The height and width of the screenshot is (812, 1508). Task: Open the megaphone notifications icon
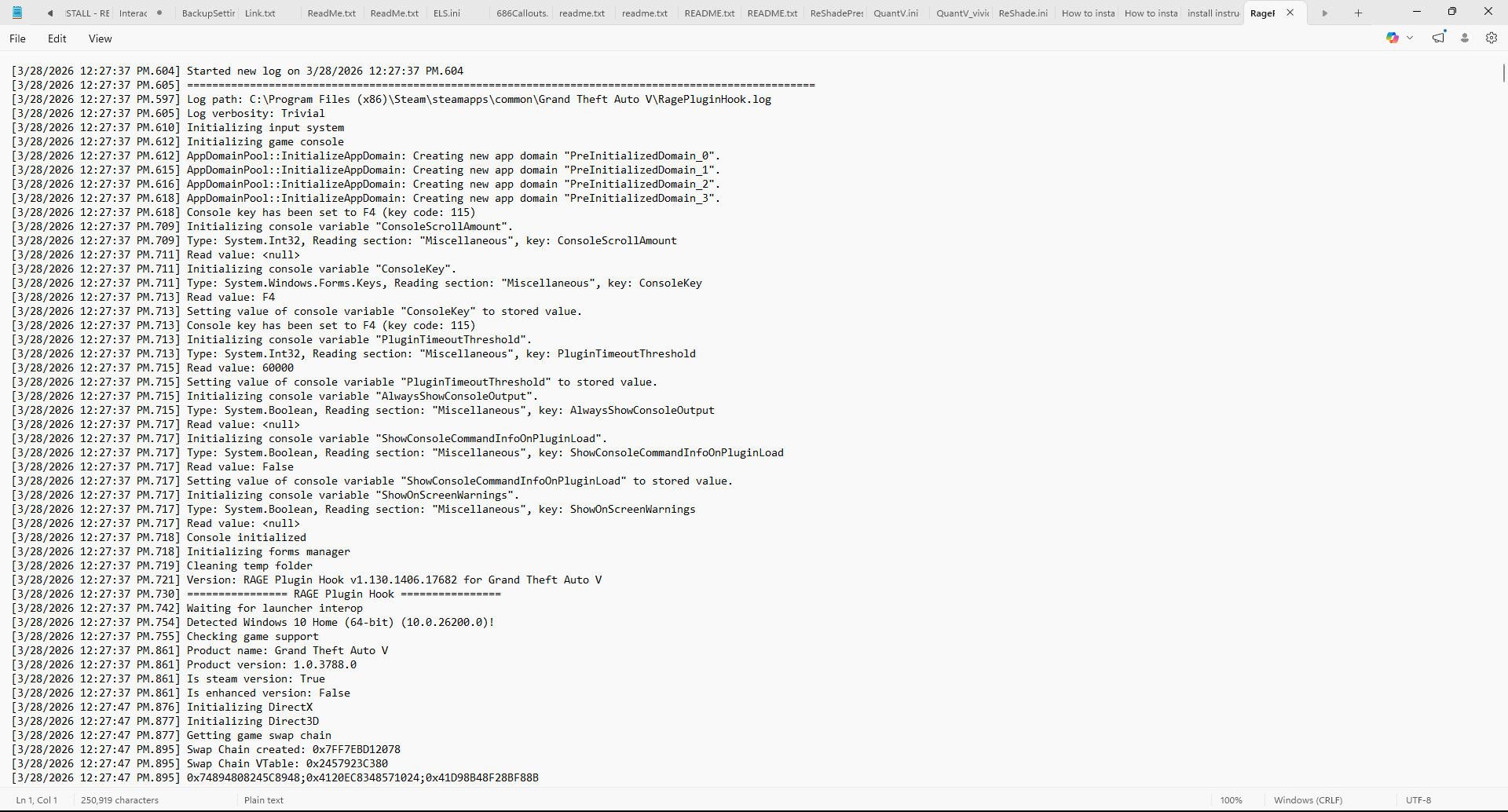click(x=1439, y=38)
